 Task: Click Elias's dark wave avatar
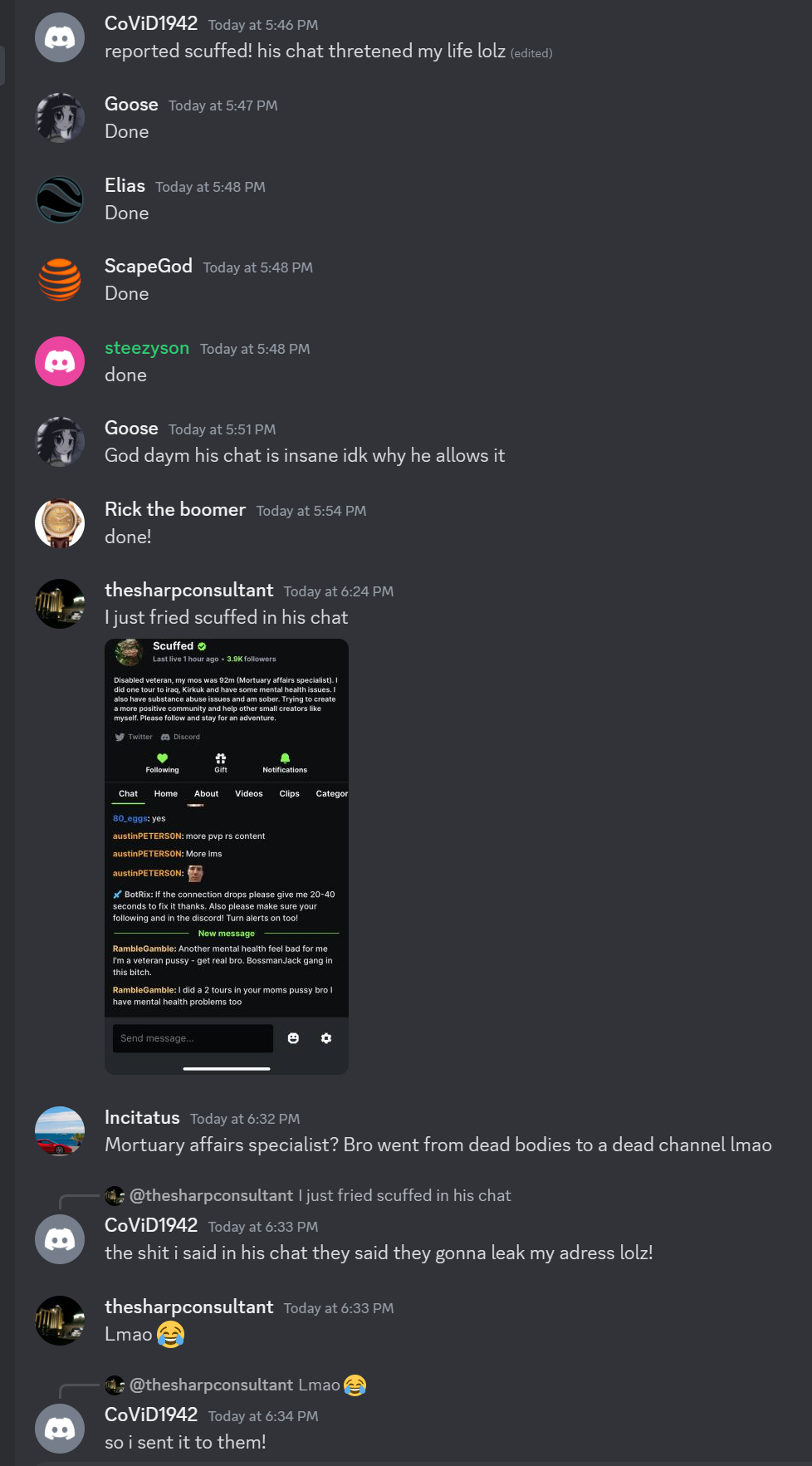(x=60, y=199)
